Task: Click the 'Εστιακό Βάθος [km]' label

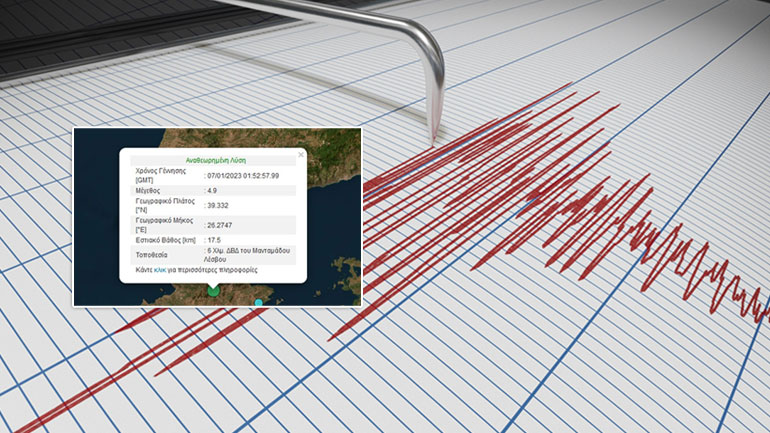Action: (x=166, y=240)
